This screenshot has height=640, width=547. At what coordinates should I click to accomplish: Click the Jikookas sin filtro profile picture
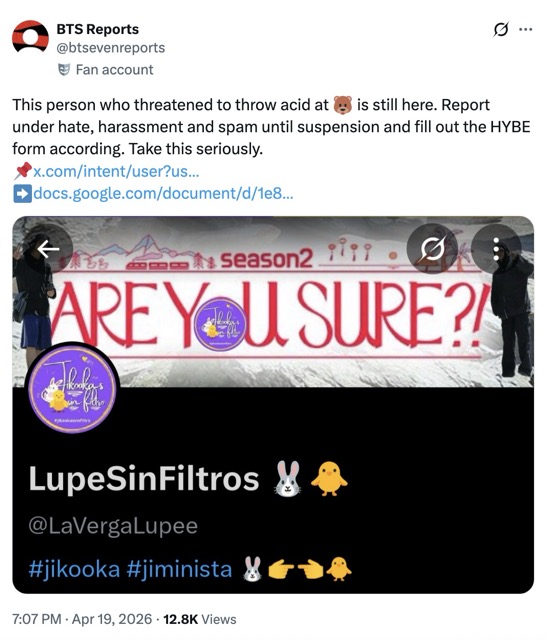pyautogui.click(x=73, y=388)
